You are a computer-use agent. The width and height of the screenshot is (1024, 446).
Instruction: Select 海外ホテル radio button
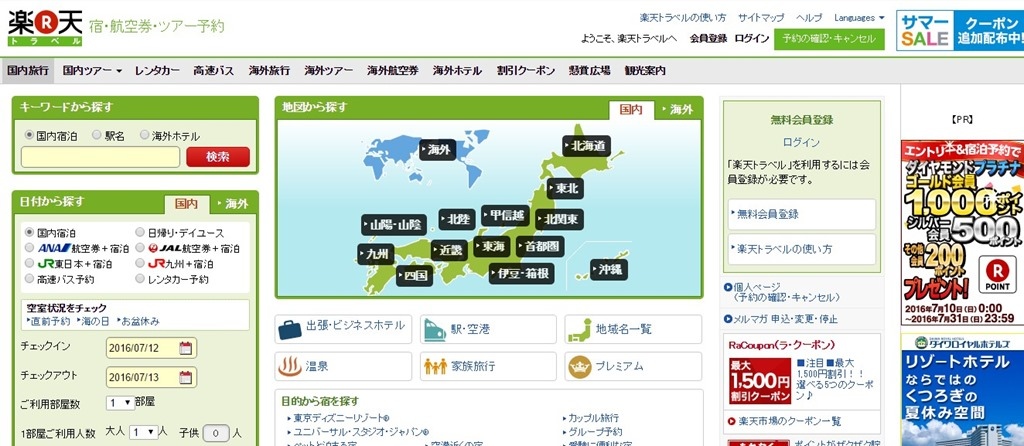pyautogui.click(x=144, y=135)
